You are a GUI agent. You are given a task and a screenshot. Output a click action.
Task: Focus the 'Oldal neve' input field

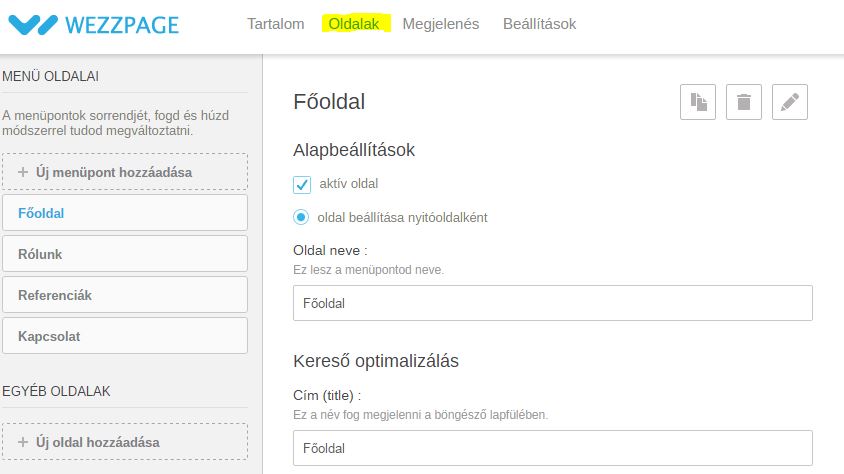553,303
